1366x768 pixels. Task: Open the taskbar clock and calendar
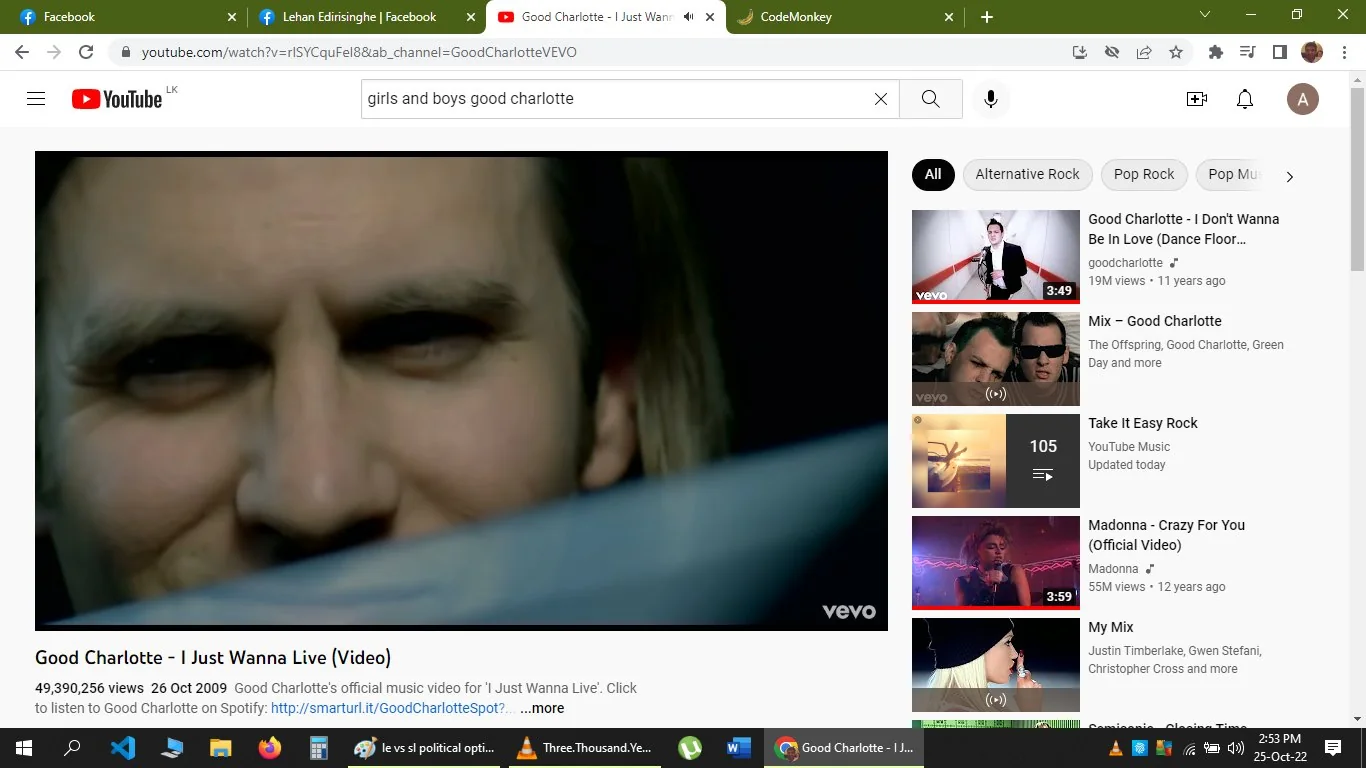tap(1280, 748)
